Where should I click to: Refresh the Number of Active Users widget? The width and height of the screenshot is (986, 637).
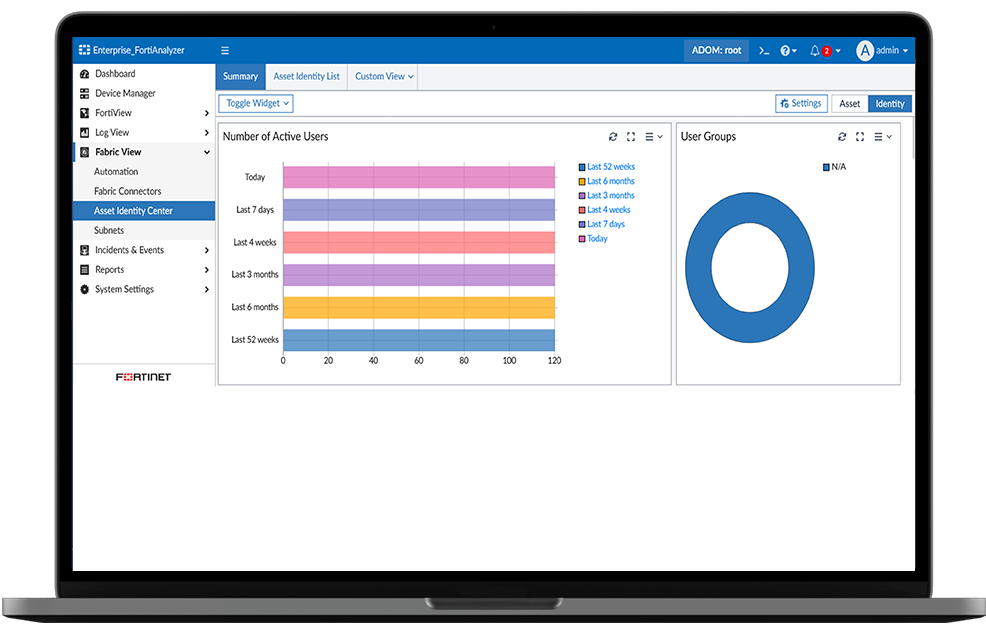612,136
